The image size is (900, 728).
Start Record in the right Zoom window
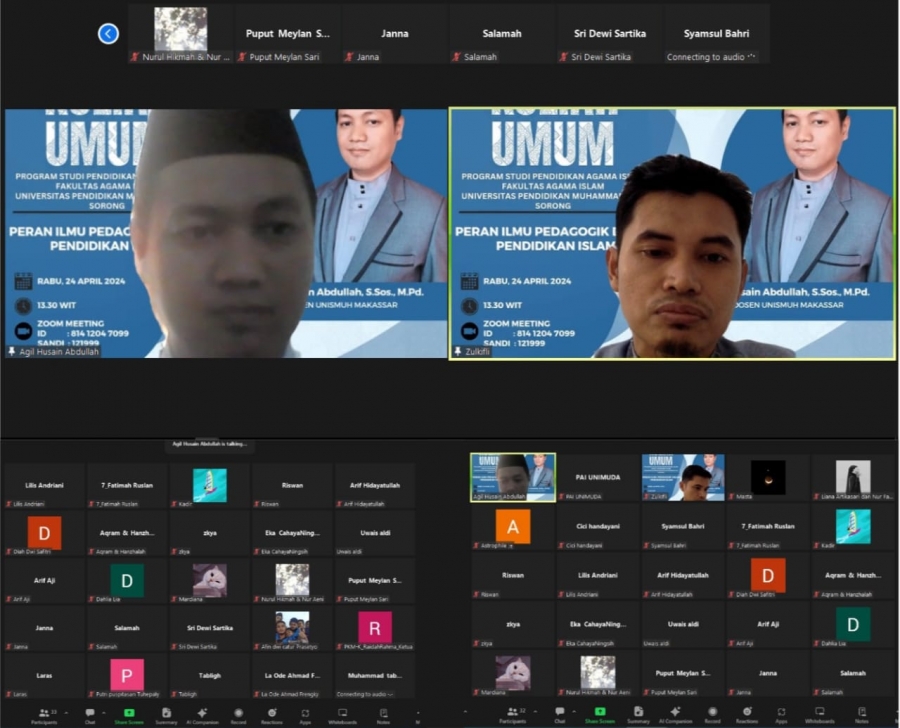click(x=712, y=715)
